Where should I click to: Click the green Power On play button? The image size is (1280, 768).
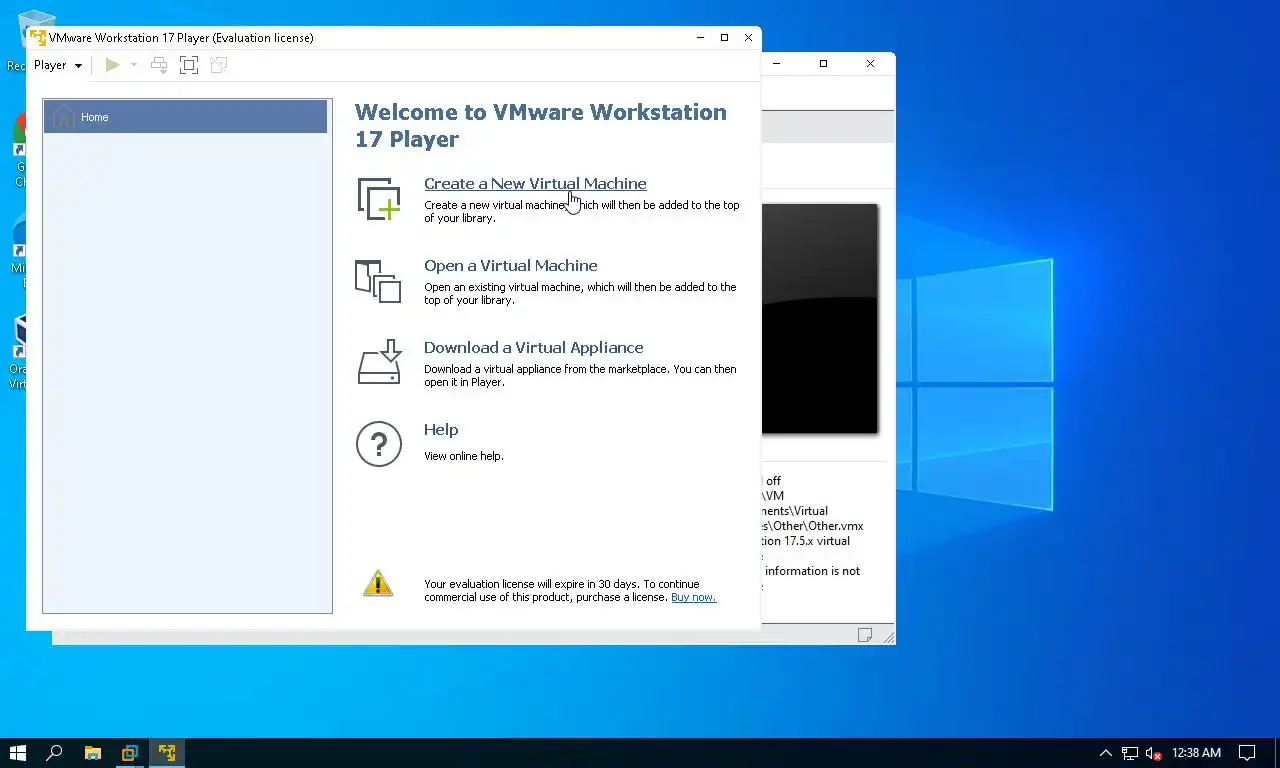click(113, 65)
